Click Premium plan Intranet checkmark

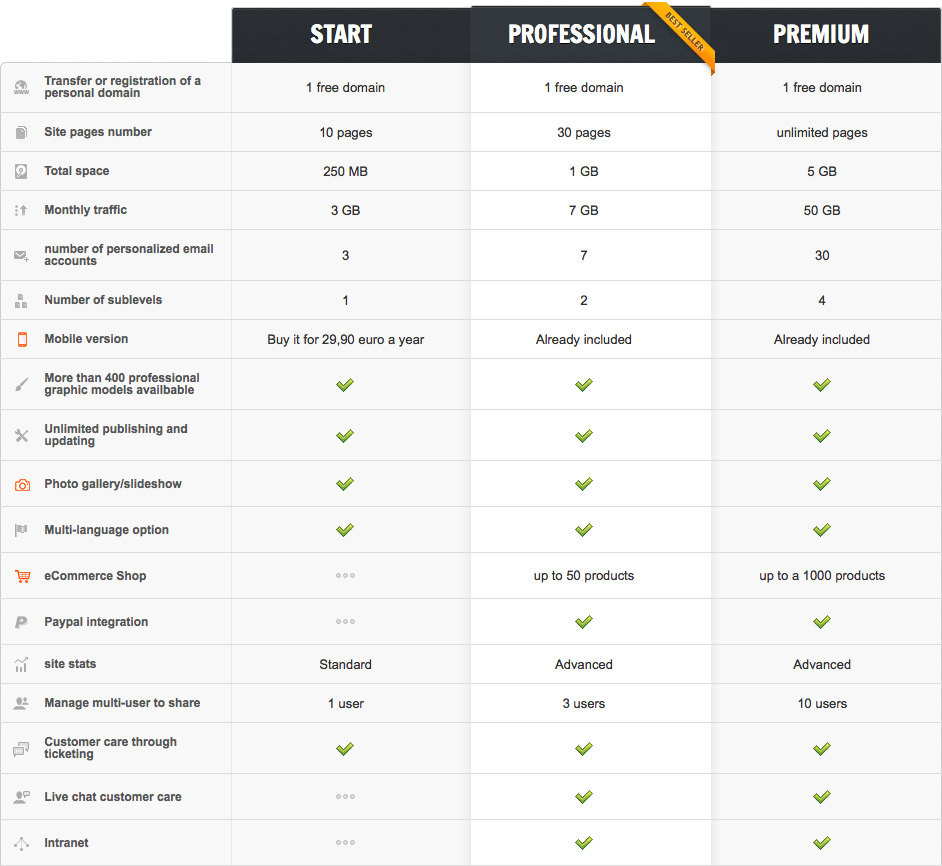pos(821,843)
